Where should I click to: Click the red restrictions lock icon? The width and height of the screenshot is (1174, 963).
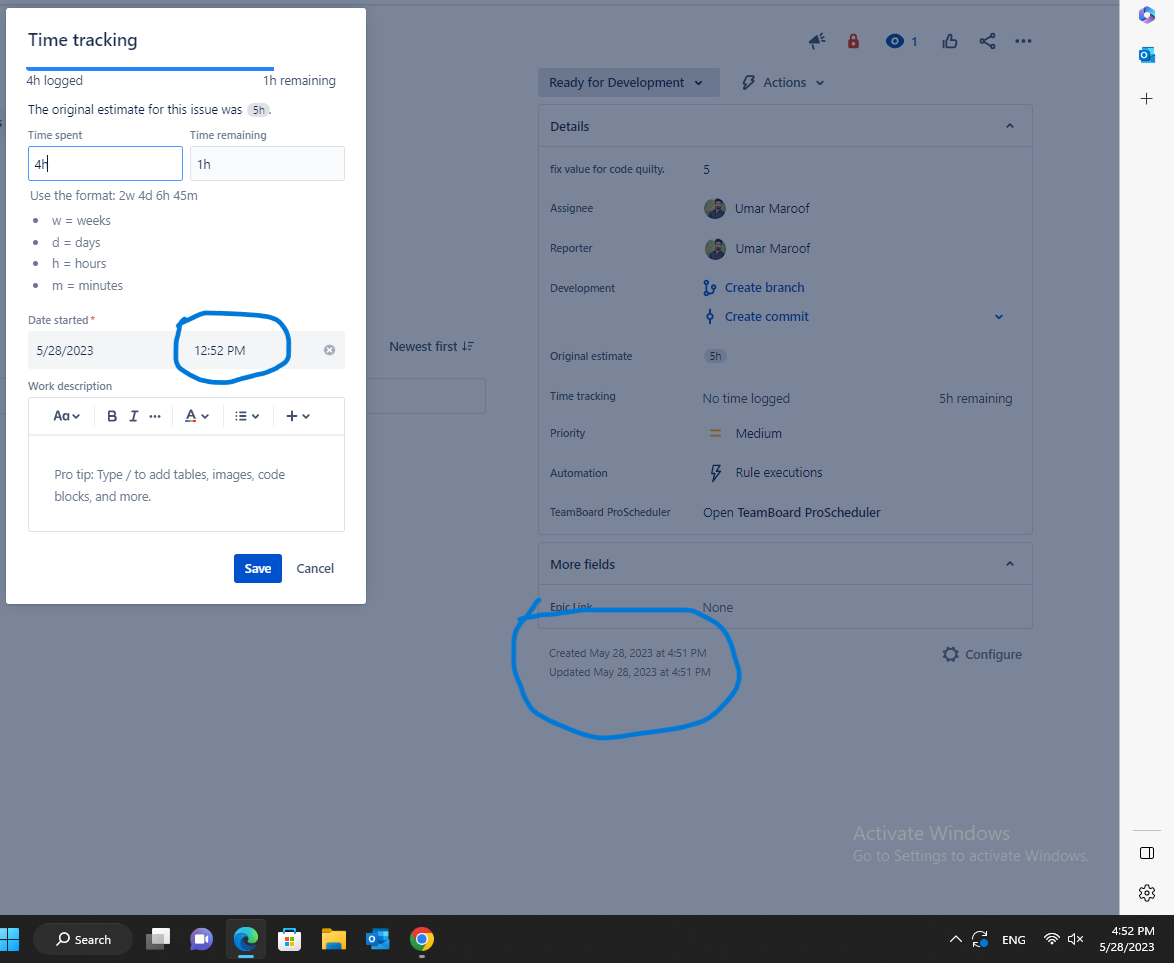(853, 41)
